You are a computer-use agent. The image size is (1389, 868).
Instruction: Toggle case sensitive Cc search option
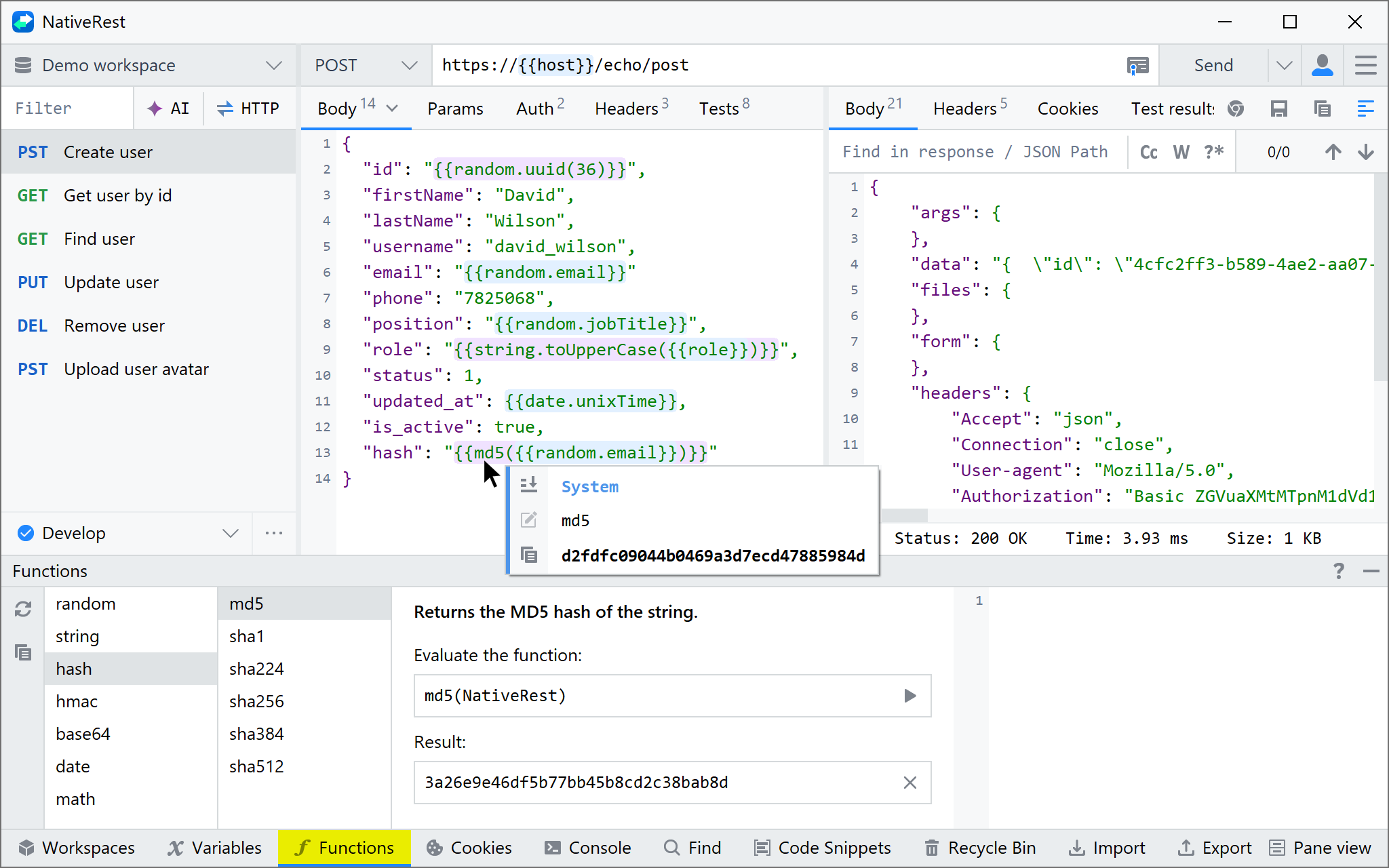coord(1148,152)
